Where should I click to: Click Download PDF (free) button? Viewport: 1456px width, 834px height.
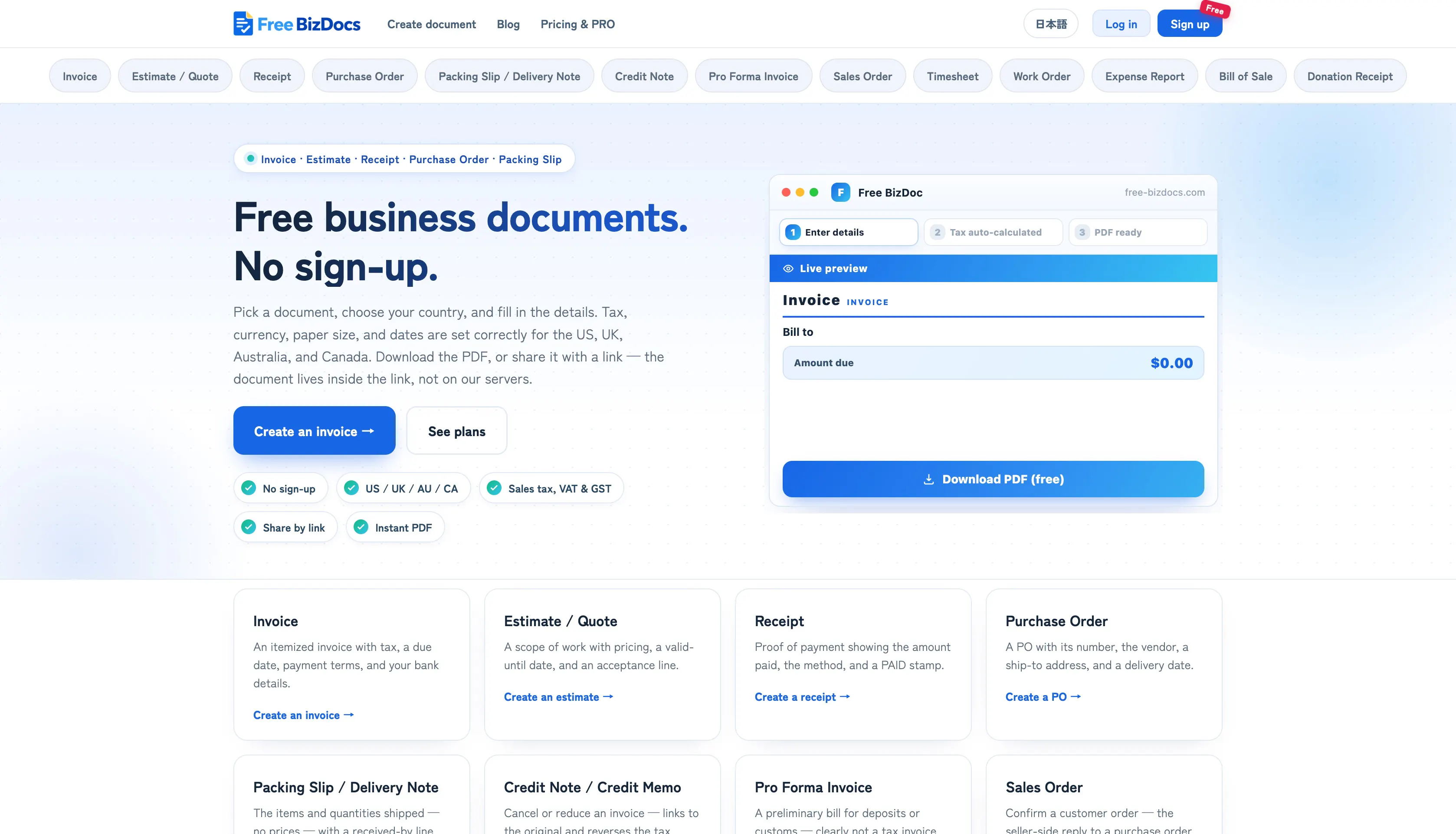993,479
